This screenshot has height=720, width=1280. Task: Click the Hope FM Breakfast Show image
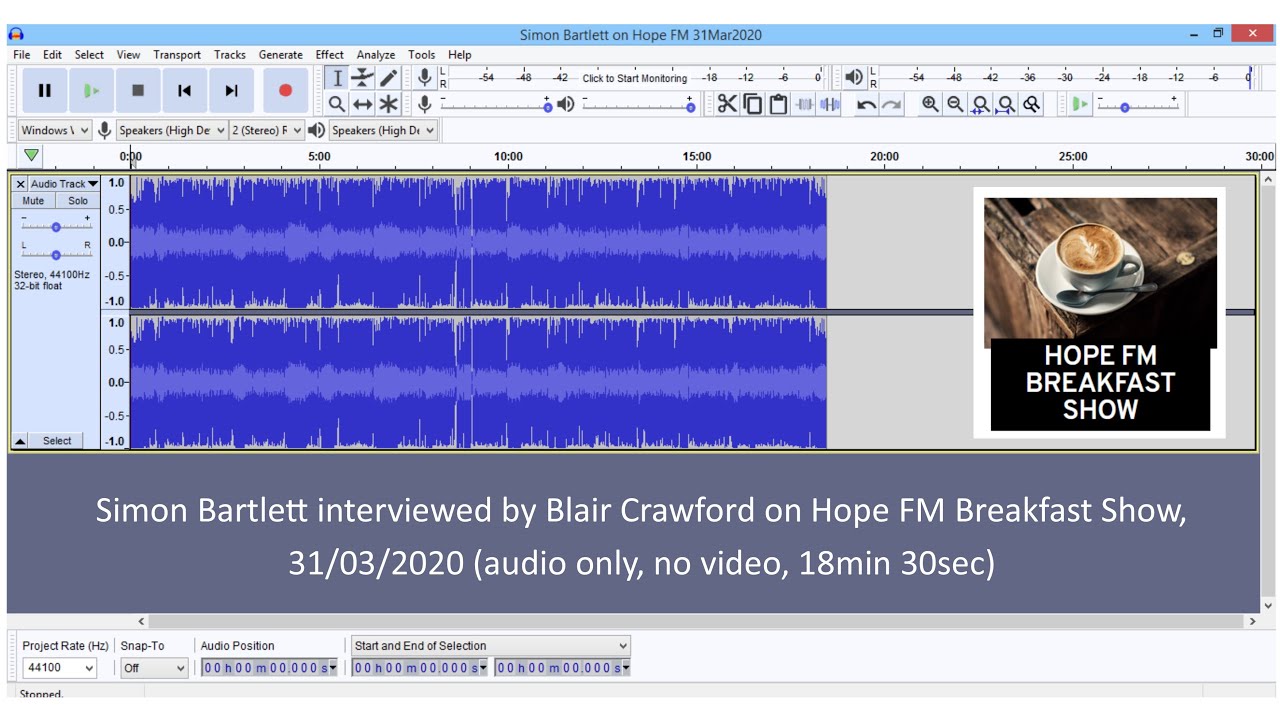[x=1100, y=313]
